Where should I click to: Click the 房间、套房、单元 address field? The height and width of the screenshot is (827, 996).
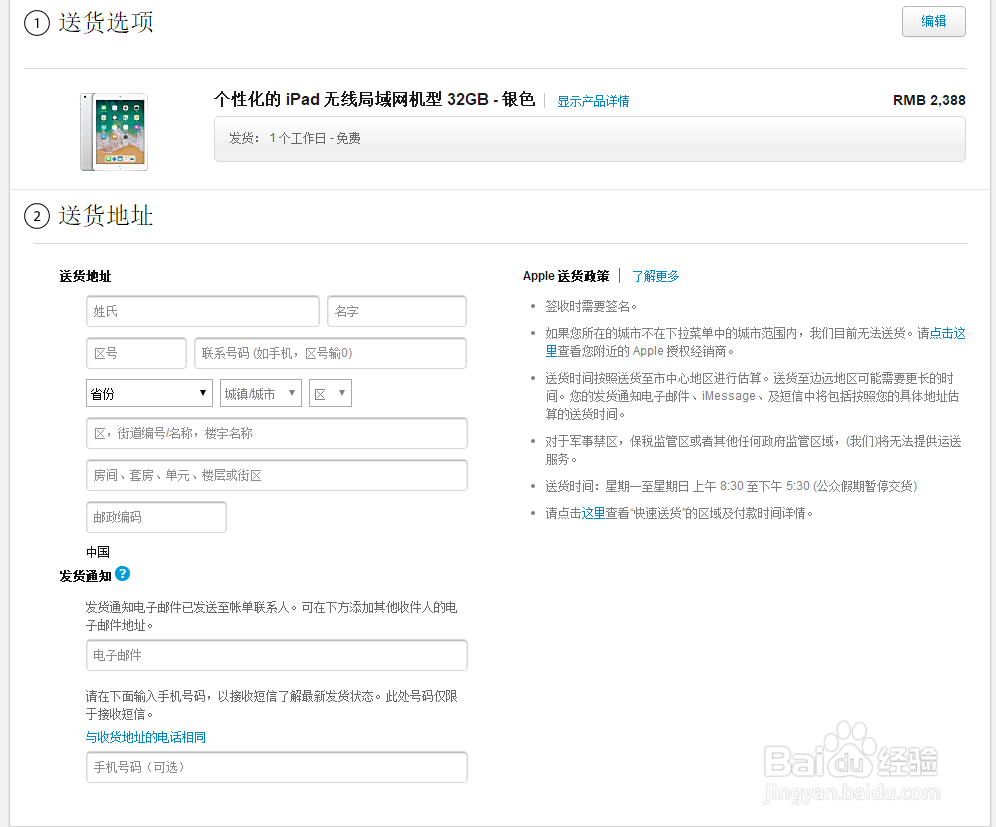(x=277, y=475)
